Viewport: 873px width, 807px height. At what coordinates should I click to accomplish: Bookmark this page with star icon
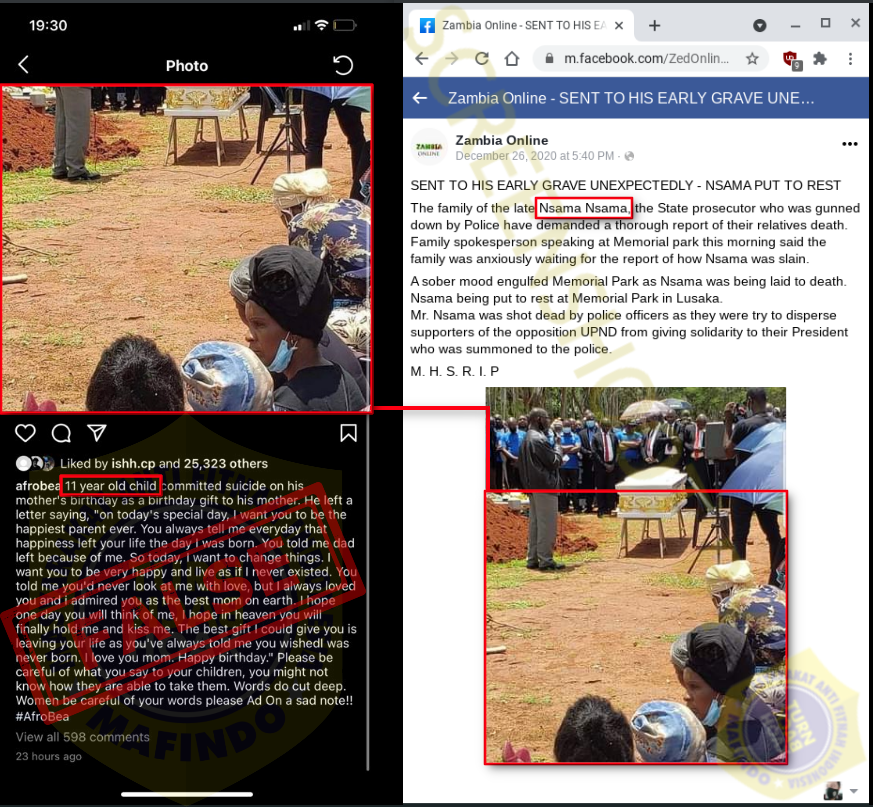coord(752,58)
